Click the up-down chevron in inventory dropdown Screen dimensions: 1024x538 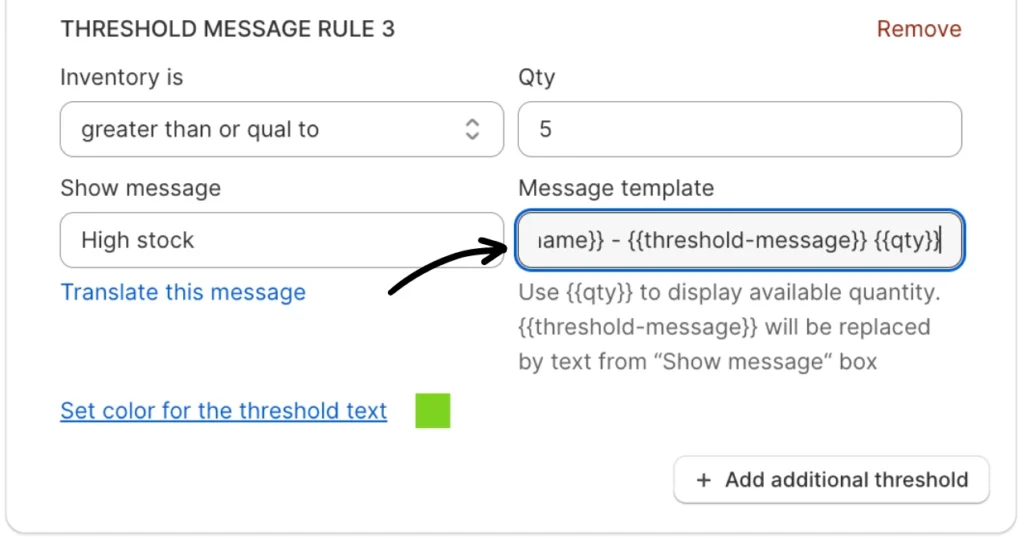pyautogui.click(x=473, y=129)
